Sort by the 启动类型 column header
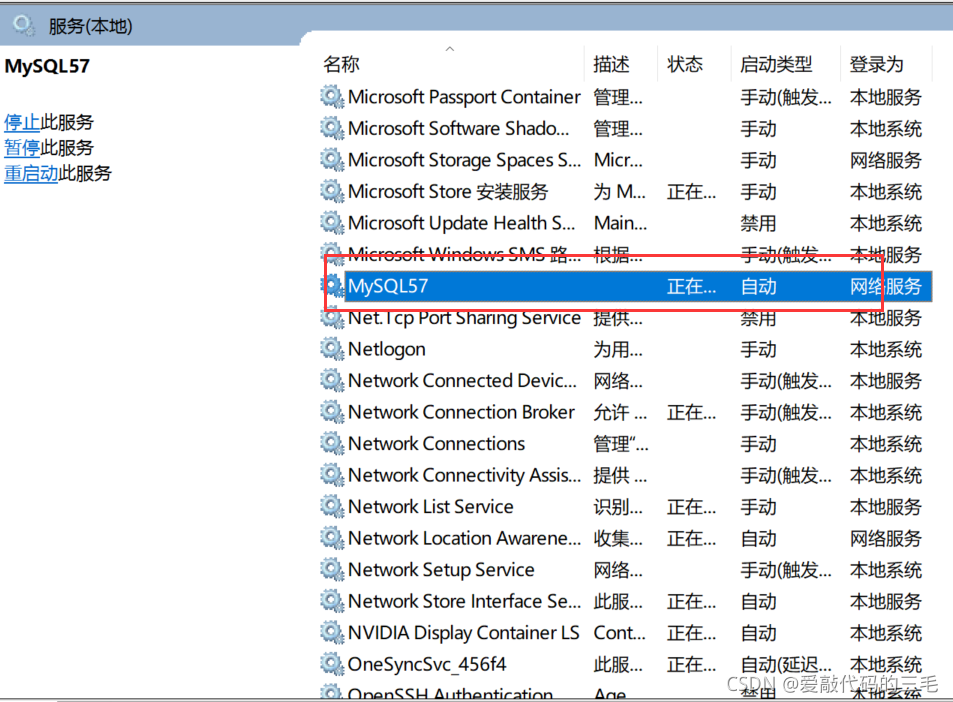This screenshot has width=953, height=702. tap(776, 64)
